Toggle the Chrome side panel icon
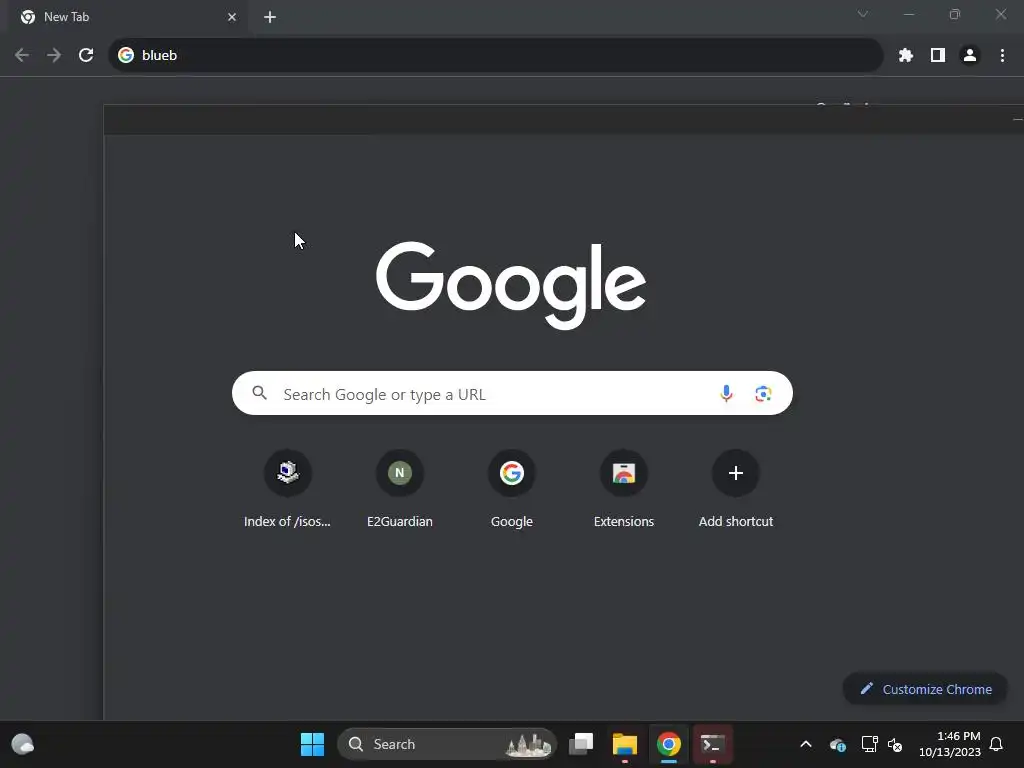 [x=937, y=56]
